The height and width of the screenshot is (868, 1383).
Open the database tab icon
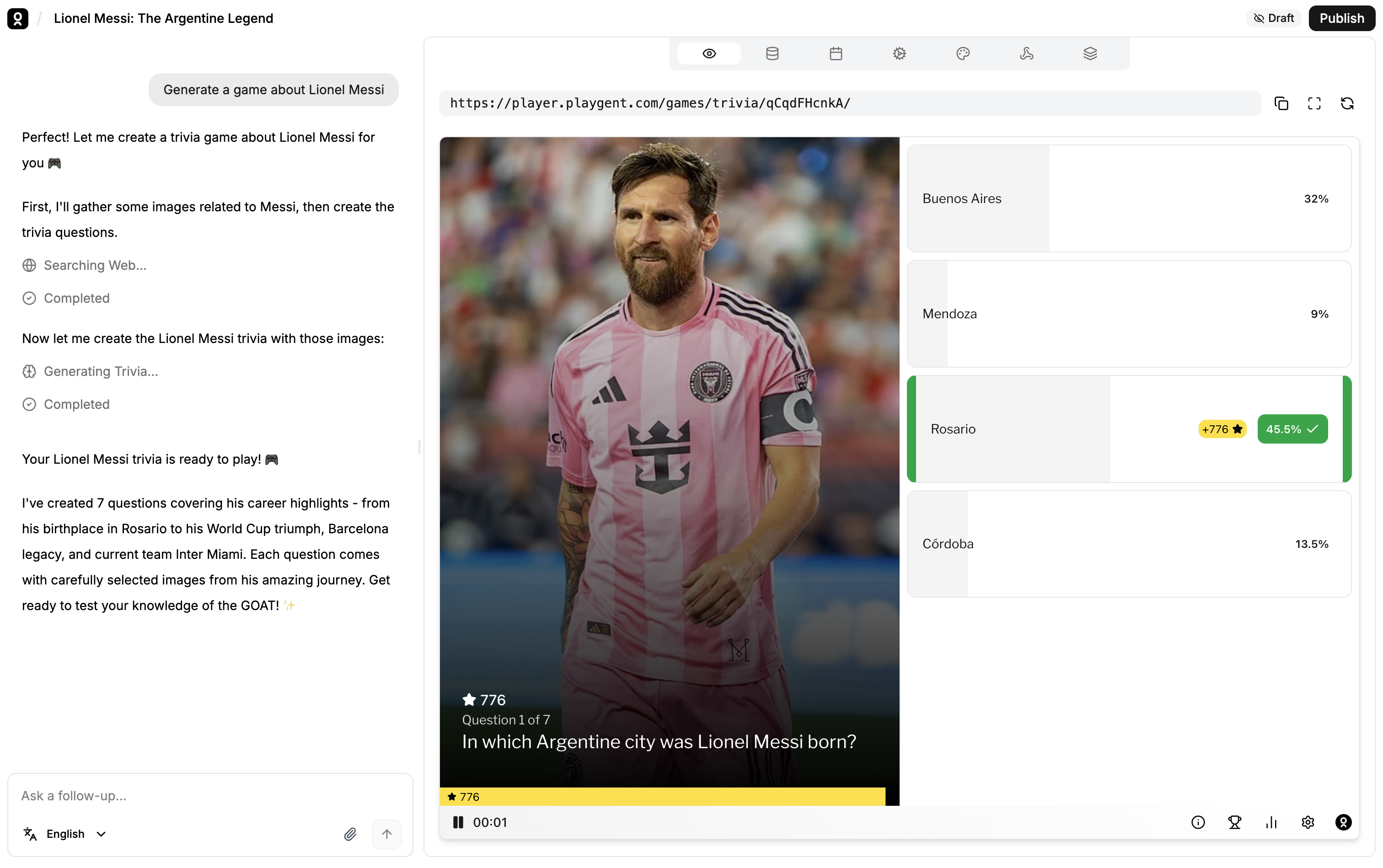[x=772, y=54]
